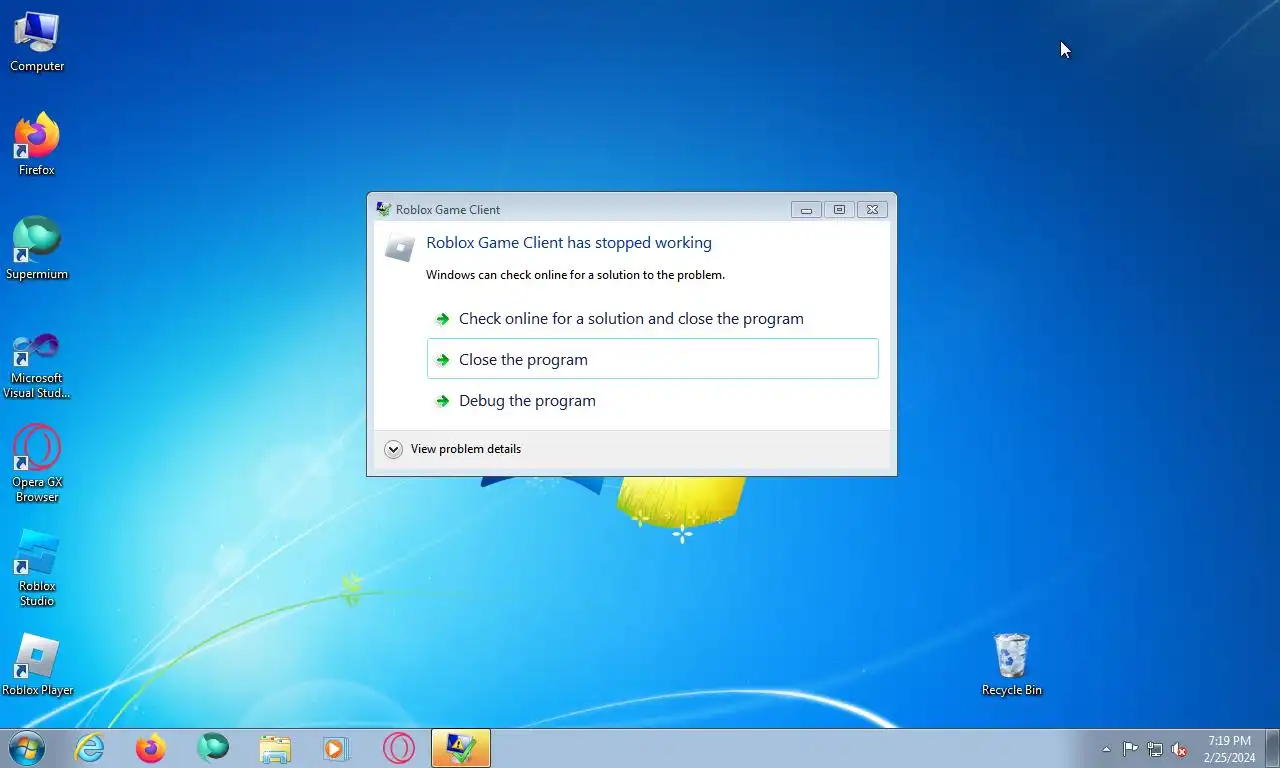Screen dimensions: 1280x768
Task: Launch Opera GX from the taskbar
Action: coord(398,748)
